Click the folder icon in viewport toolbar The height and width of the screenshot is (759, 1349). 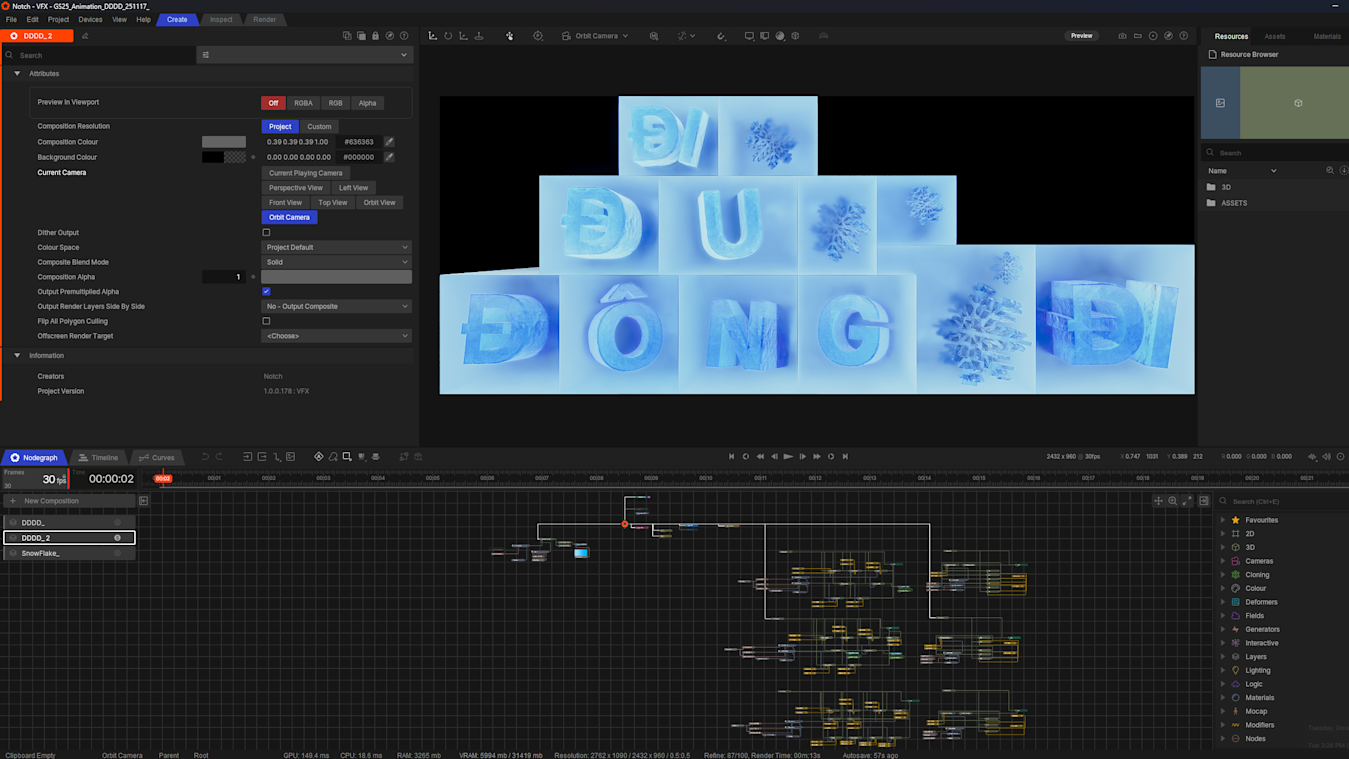(x=1137, y=36)
